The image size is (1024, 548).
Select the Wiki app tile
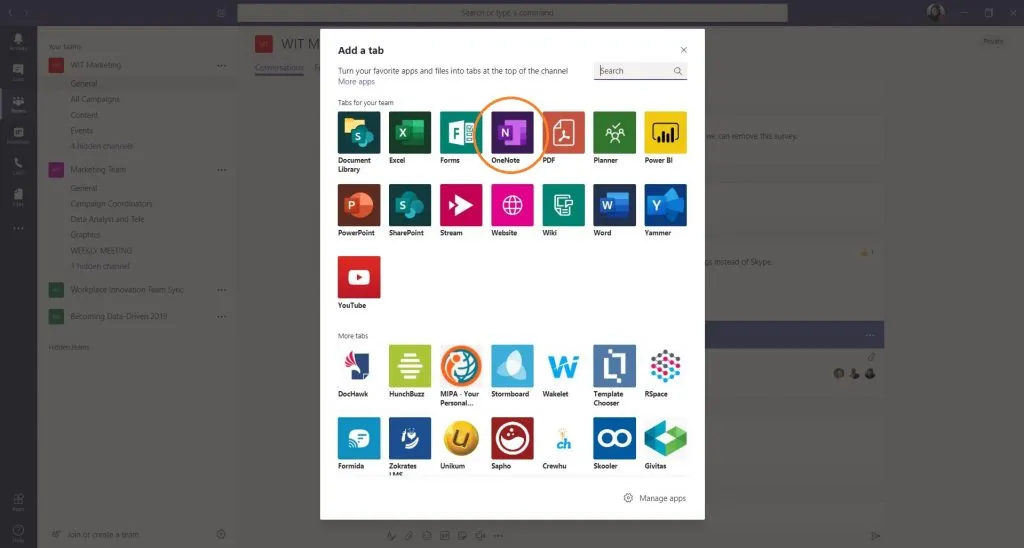[563, 205]
